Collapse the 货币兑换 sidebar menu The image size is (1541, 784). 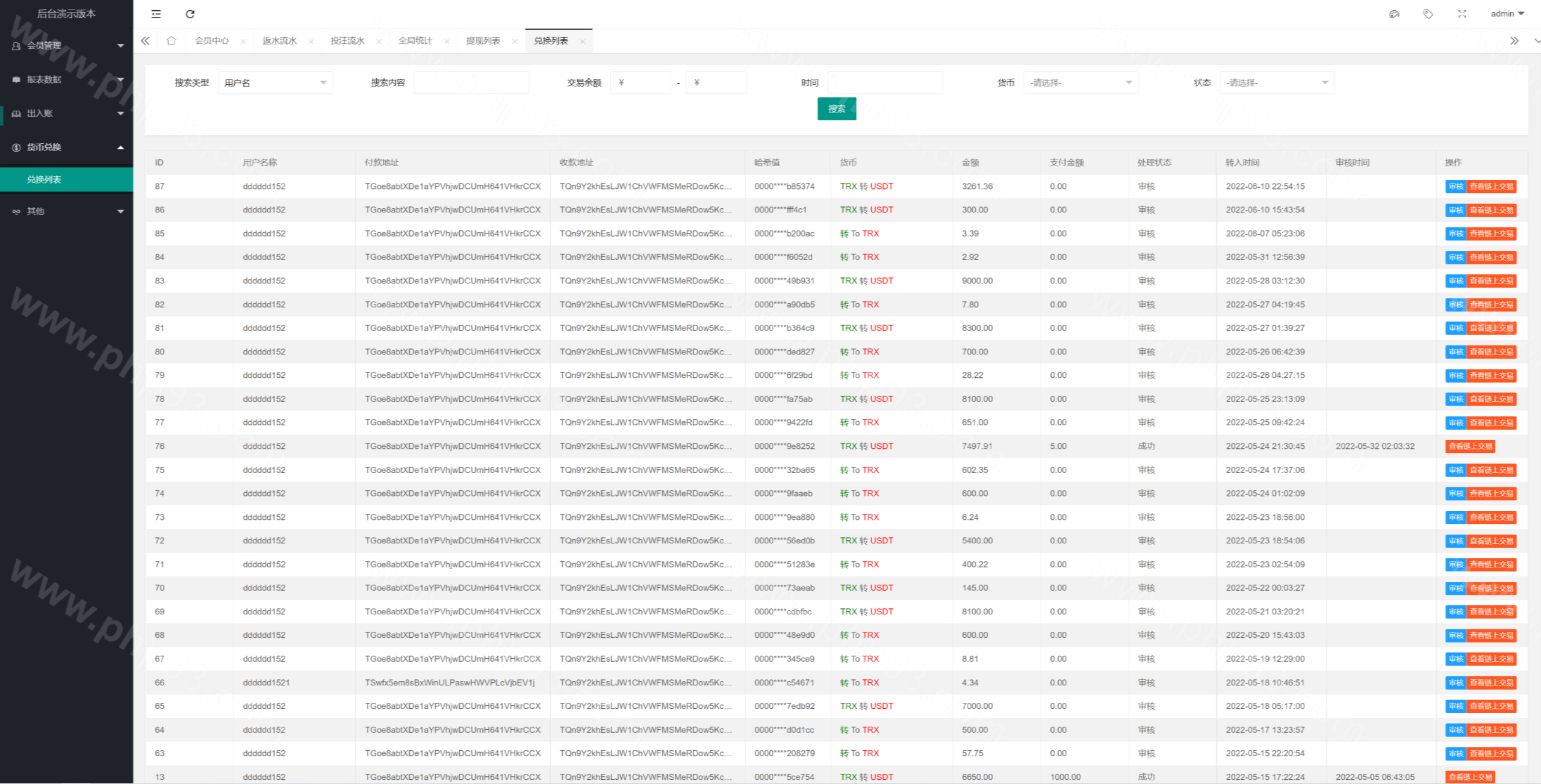click(x=66, y=147)
